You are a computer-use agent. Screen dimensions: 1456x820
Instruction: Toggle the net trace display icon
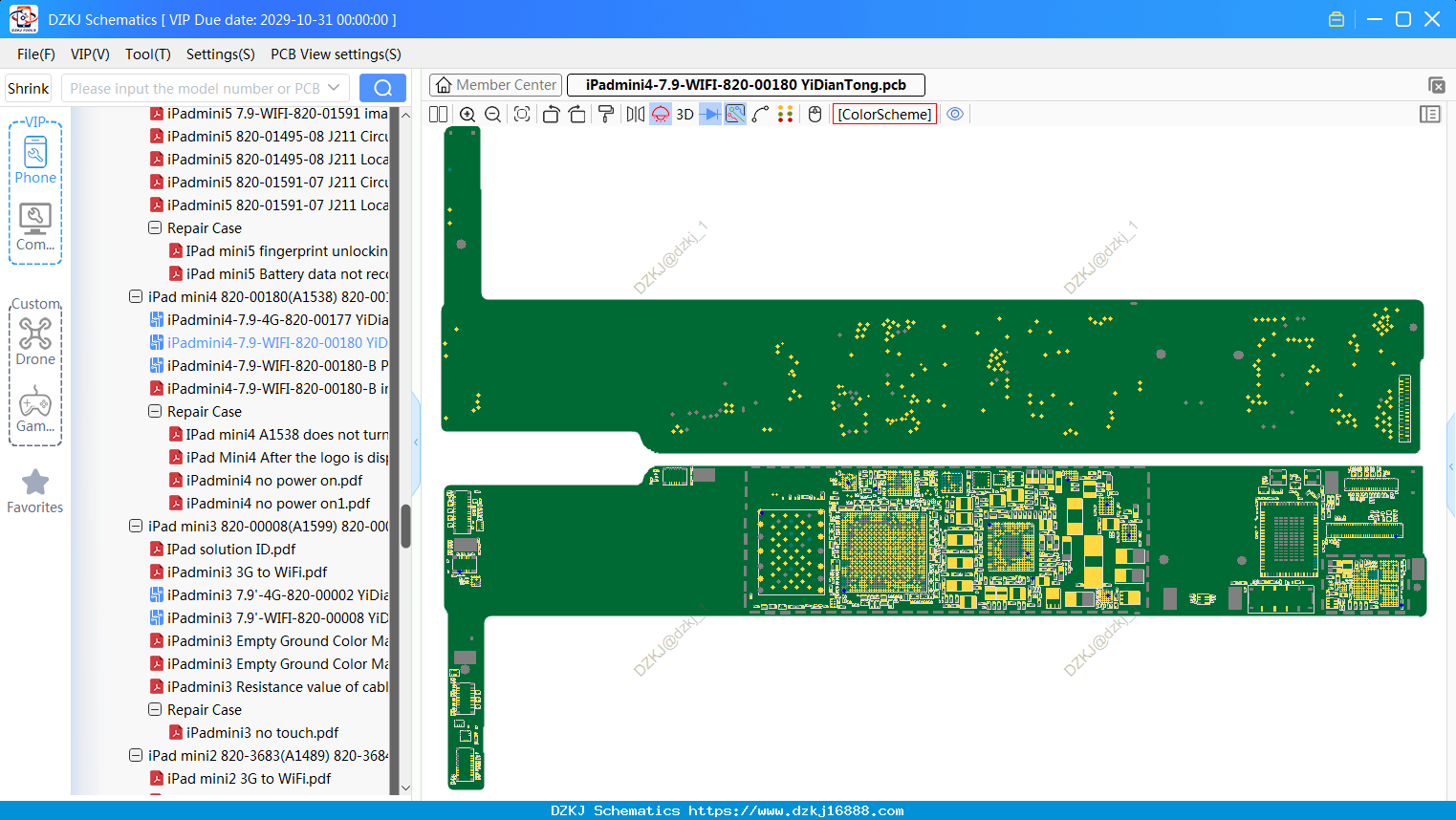[x=735, y=115]
